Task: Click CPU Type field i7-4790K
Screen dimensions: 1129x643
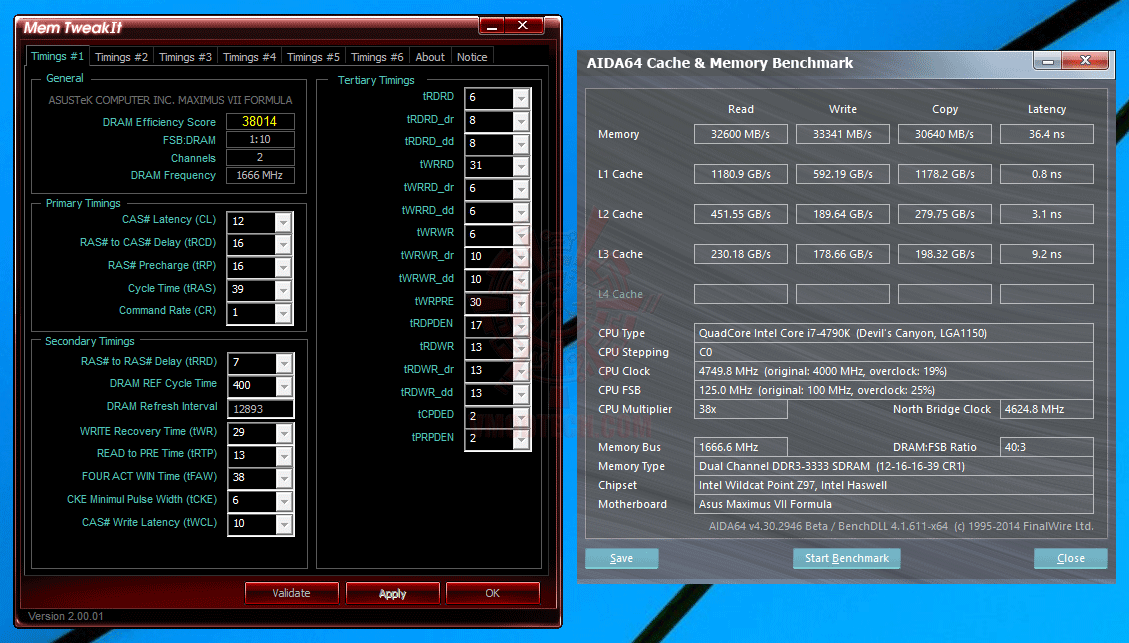Action: click(x=894, y=333)
